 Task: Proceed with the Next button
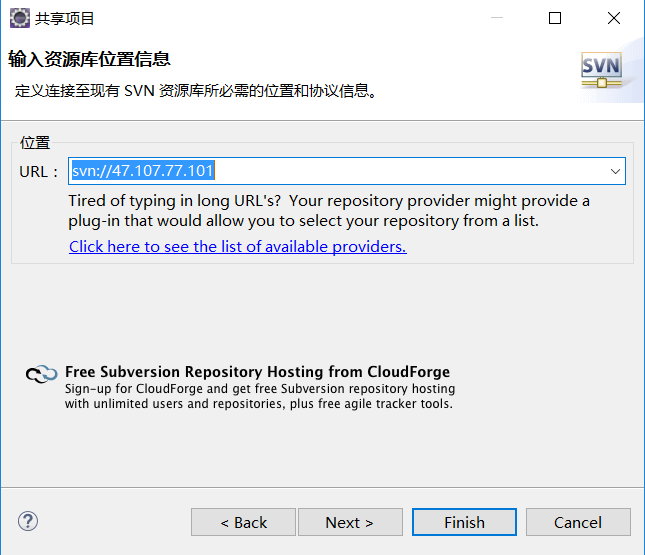350,522
